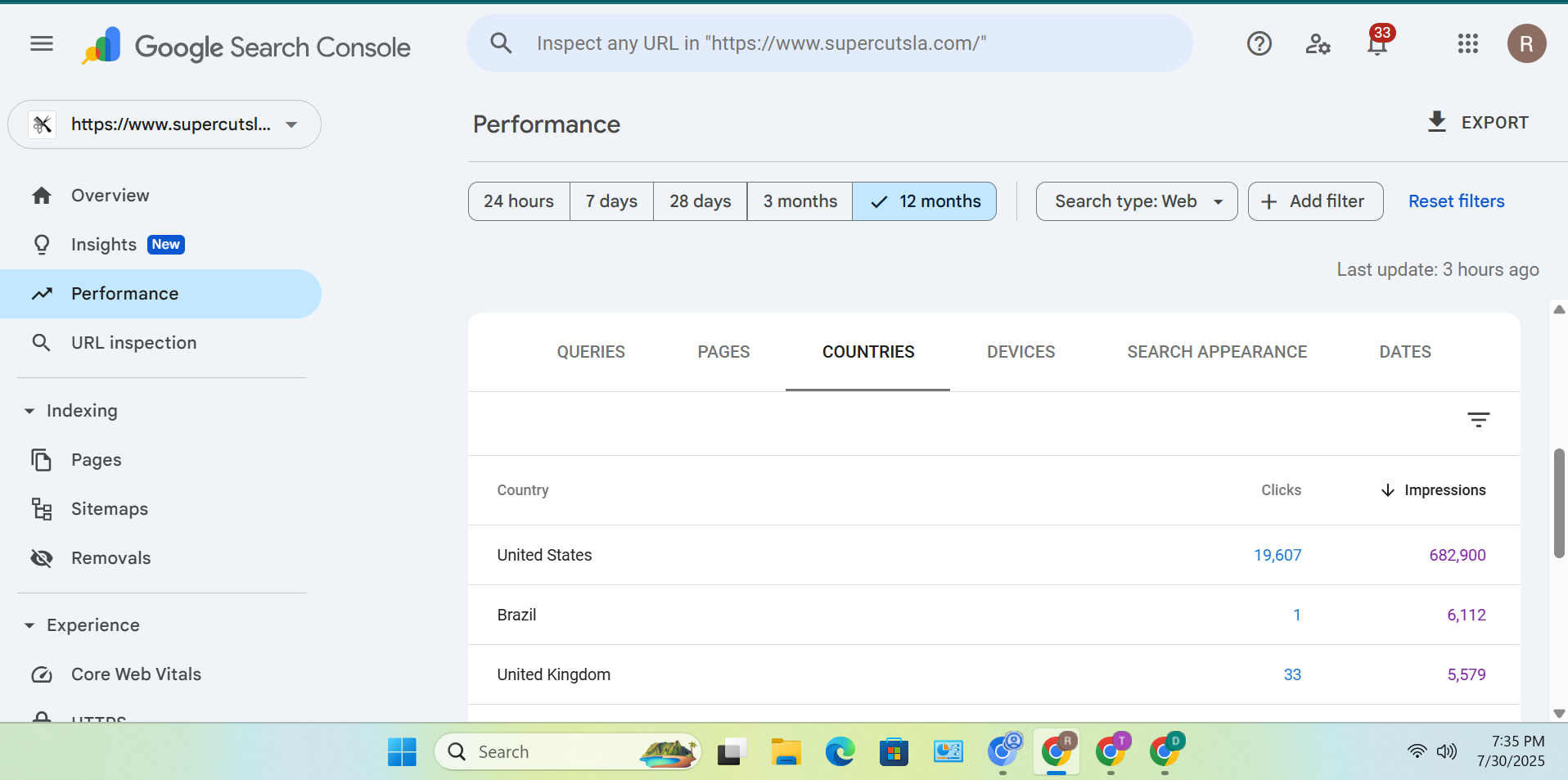Switch to the PAGES tab

[723, 352]
